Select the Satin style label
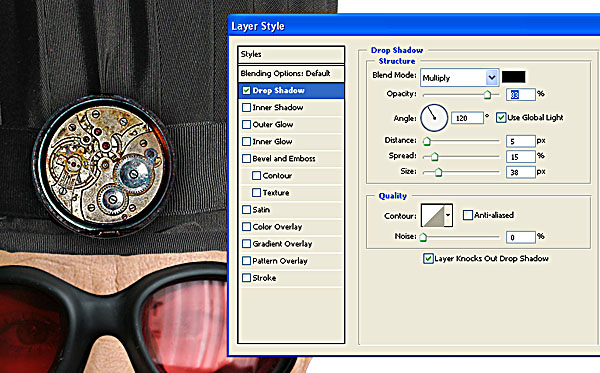This screenshot has width=600, height=373. [261, 210]
